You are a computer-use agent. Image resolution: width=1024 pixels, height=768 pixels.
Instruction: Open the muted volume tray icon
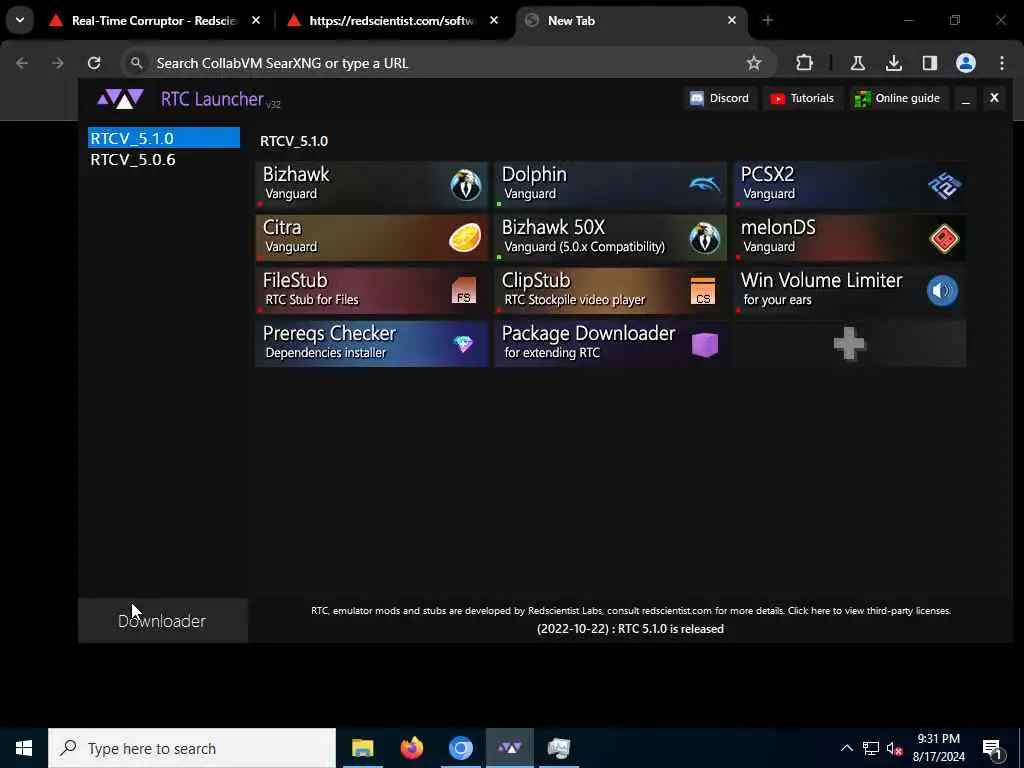[894, 748]
